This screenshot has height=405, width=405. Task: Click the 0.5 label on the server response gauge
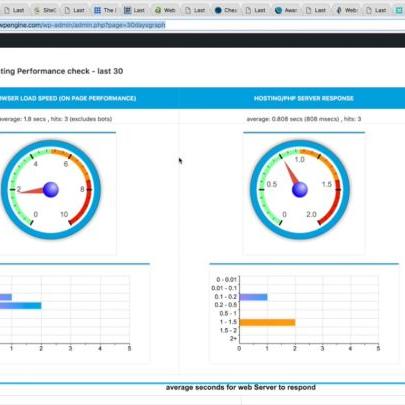pyautogui.click(x=272, y=184)
